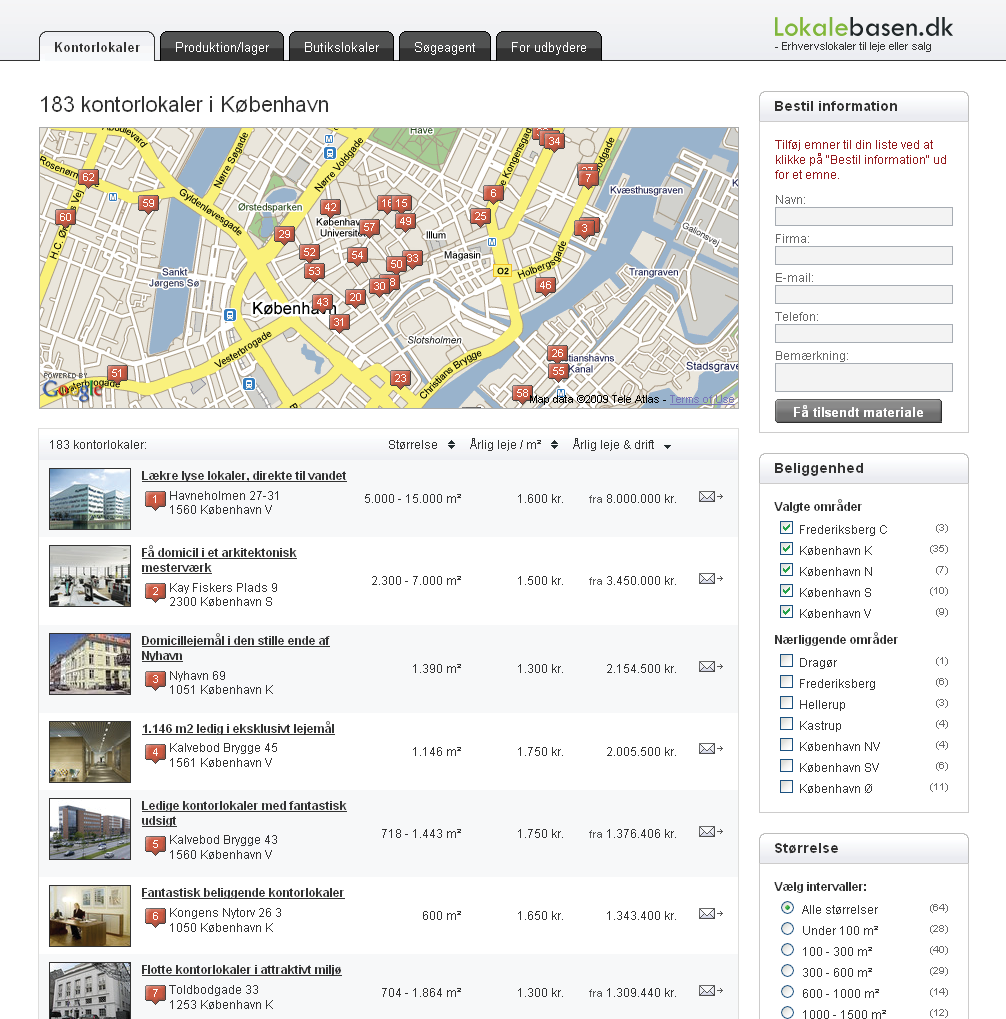Open the Søgeagent tab
Viewport: 1006px width, 1019px height.
(x=445, y=47)
